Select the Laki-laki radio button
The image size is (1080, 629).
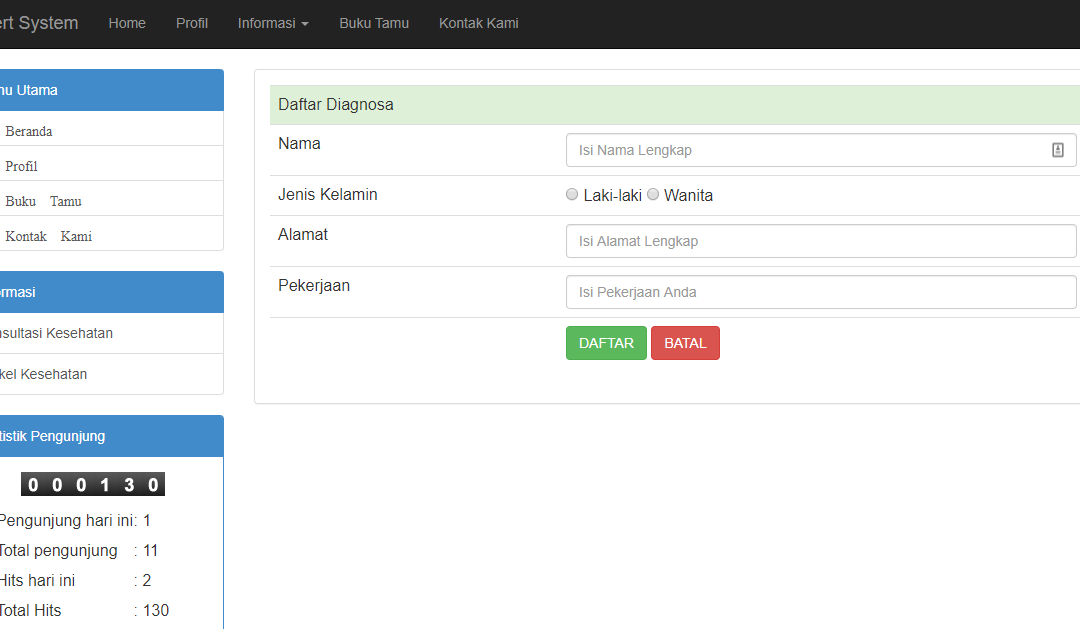pyautogui.click(x=572, y=194)
